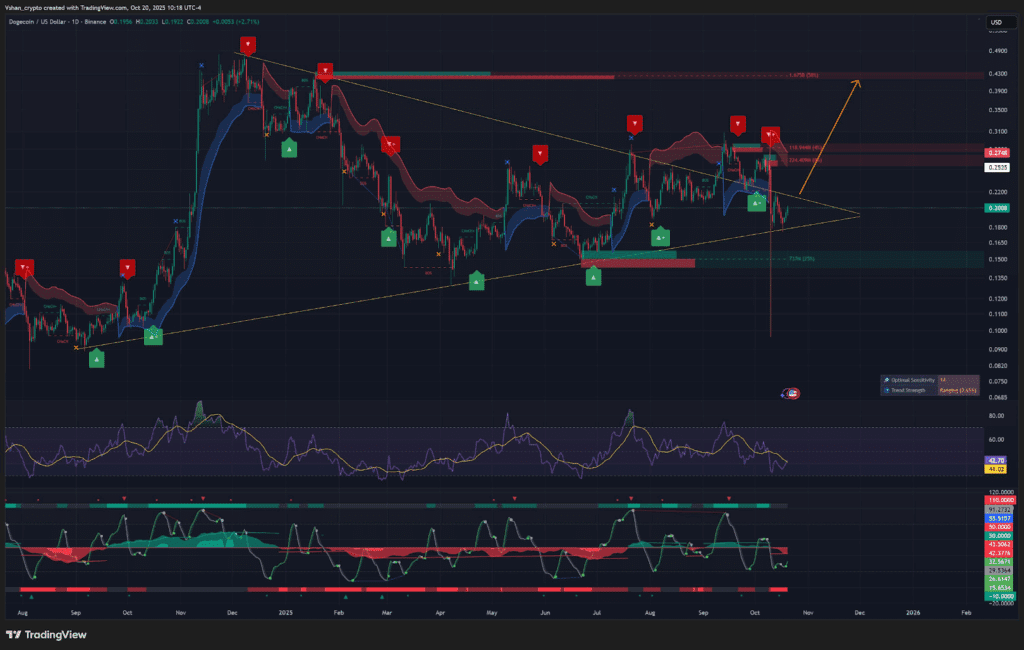Screen dimensions: 1024x650
Task: Select the orange arrow's upper tip
Action: 858,81
